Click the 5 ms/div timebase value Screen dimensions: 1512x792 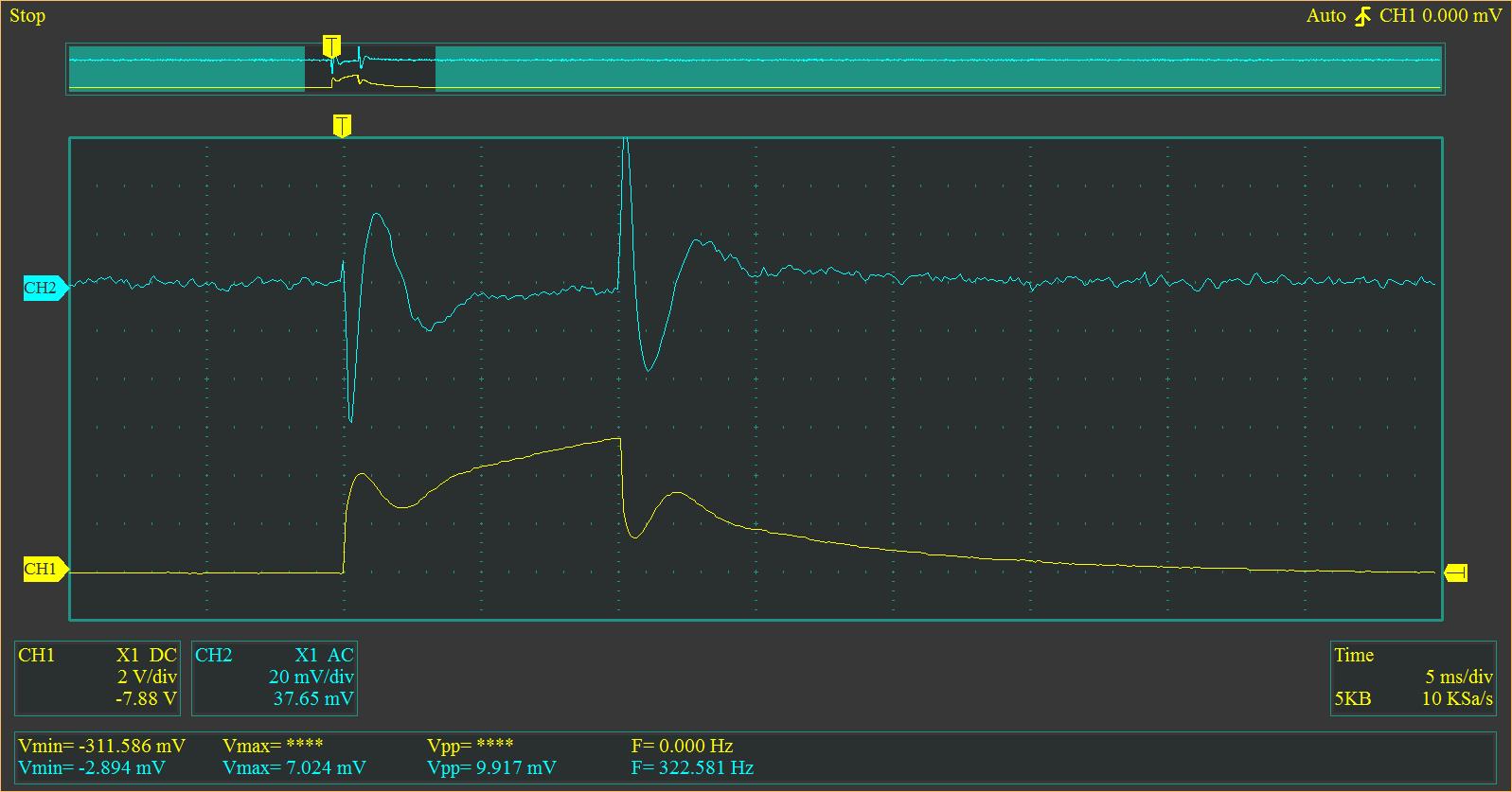[1459, 677]
